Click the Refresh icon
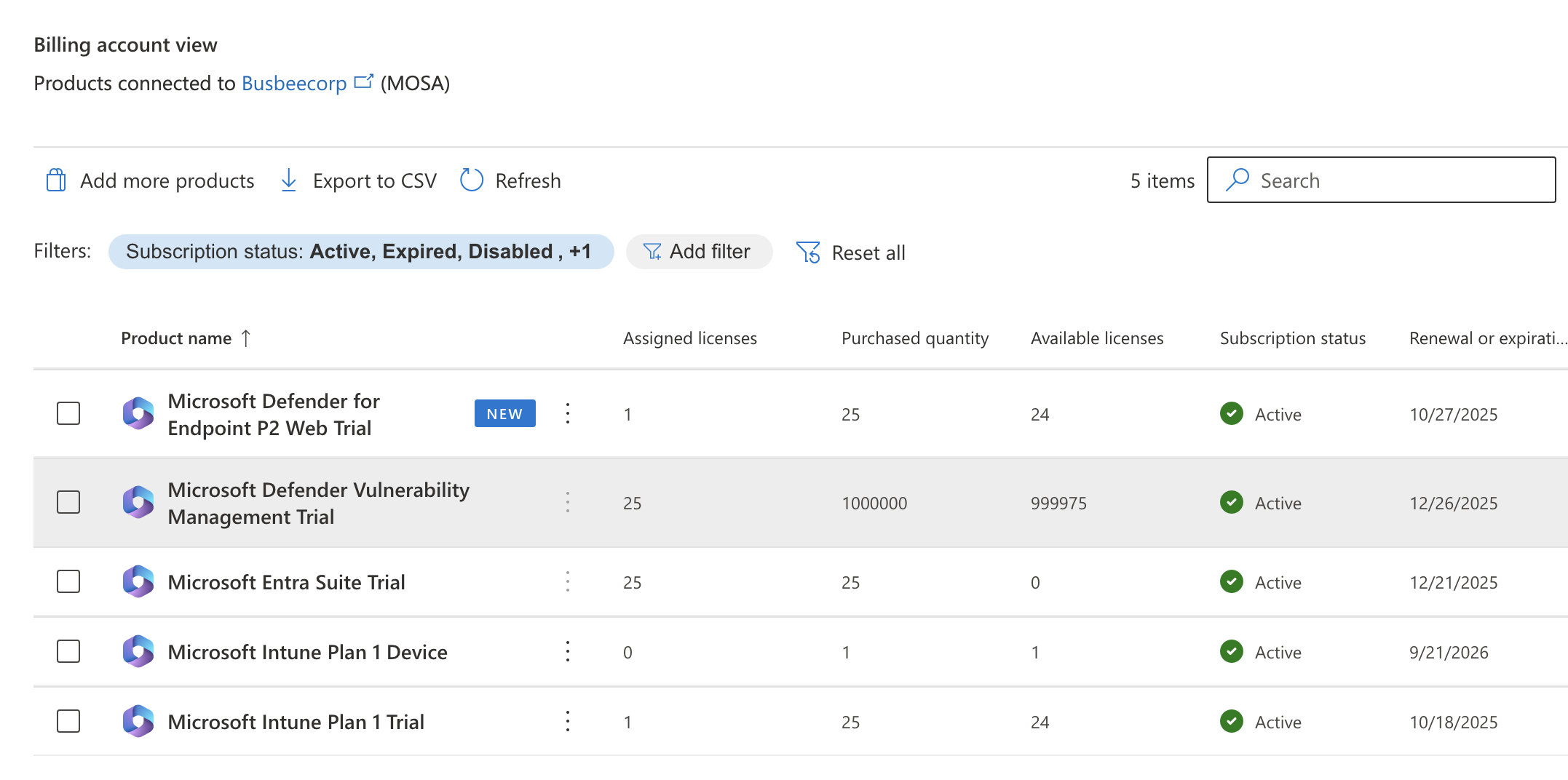The width and height of the screenshot is (1568, 780). tap(471, 180)
